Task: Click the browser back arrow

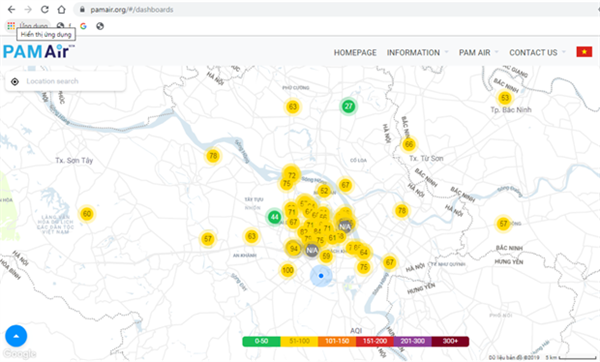Action: point(11,10)
